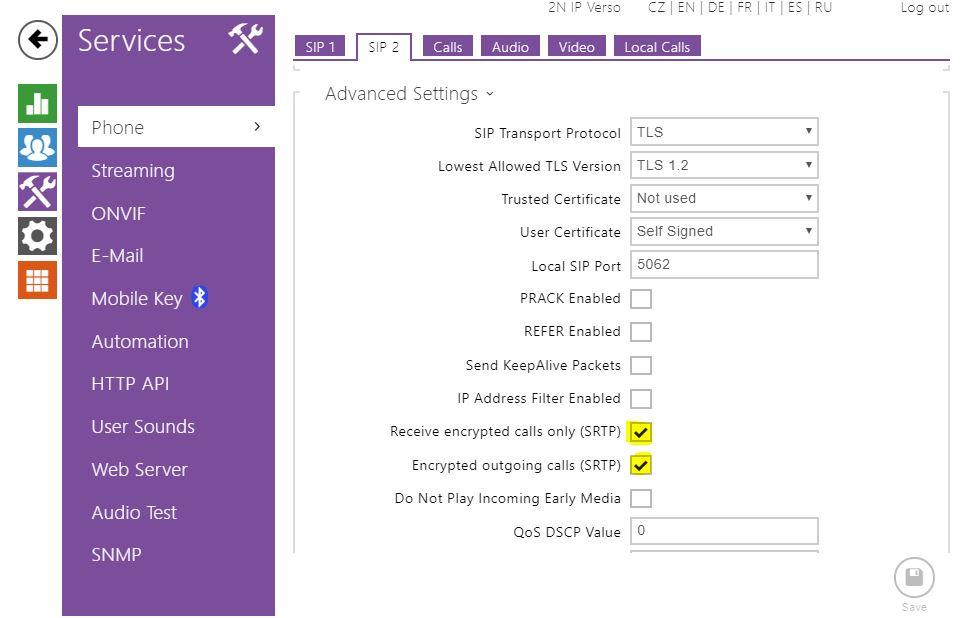This screenshot has height=618, width=974.
Task: Open the green Status chart icon
Action: [x=37, y=103]
